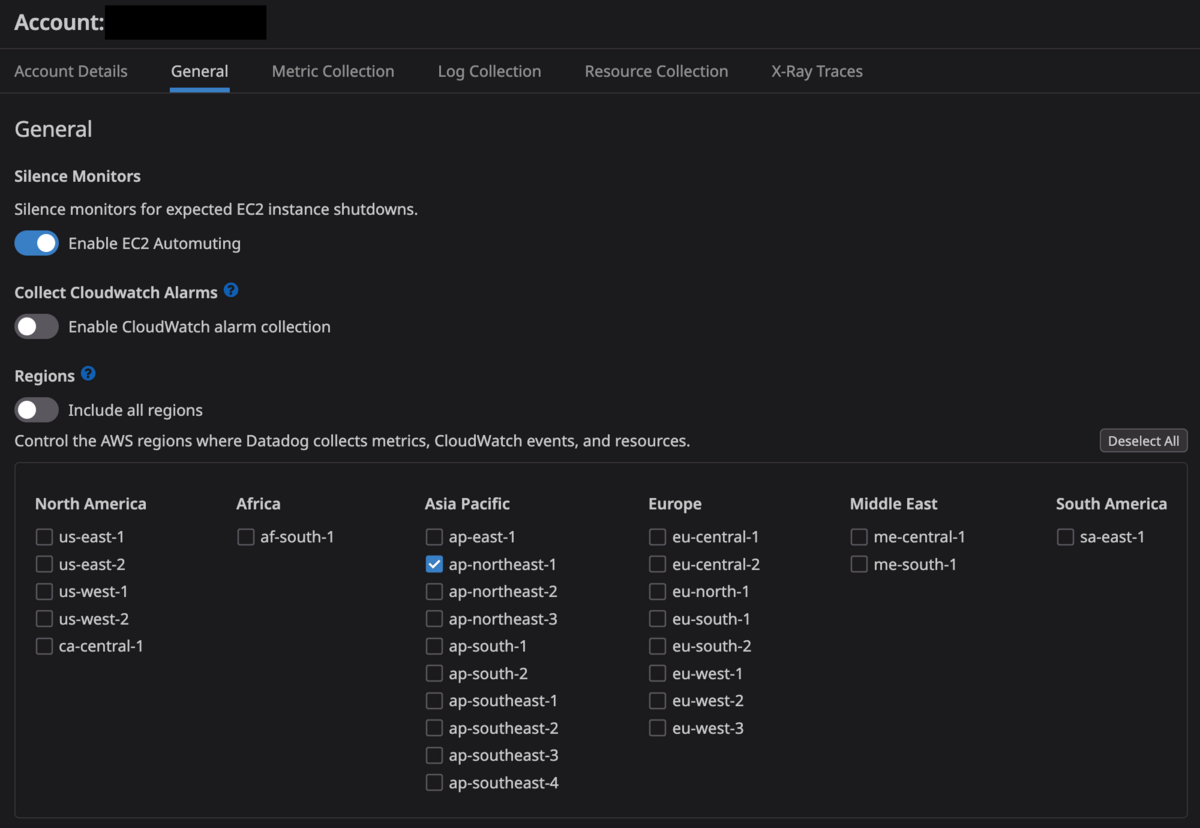Click the Africa group heading

coord(258,504)
